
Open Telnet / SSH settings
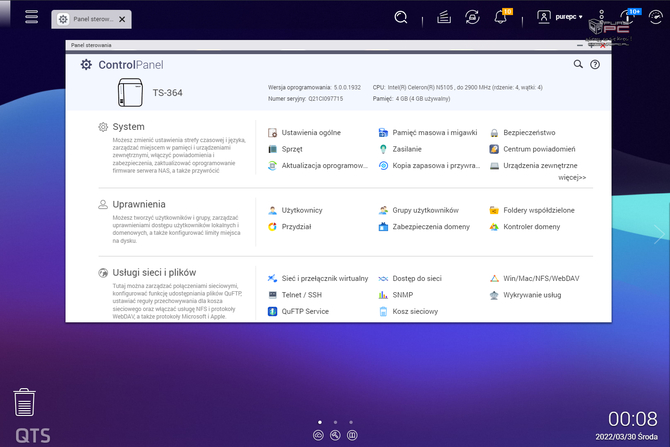click(x=295, y=295)
